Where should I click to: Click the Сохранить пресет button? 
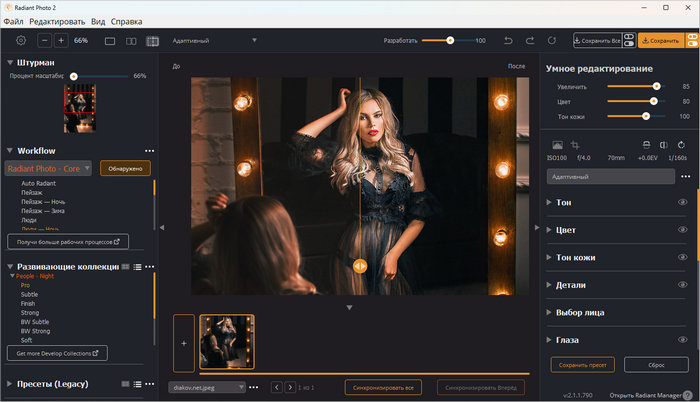[581, 364]
